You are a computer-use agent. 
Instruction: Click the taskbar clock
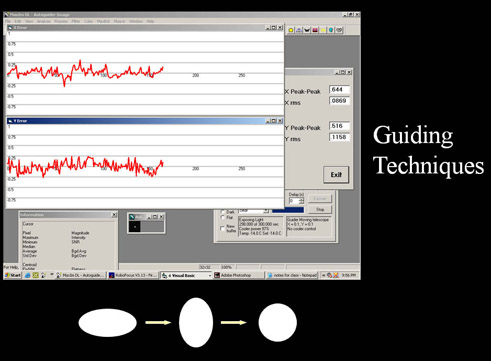[349, 275]
